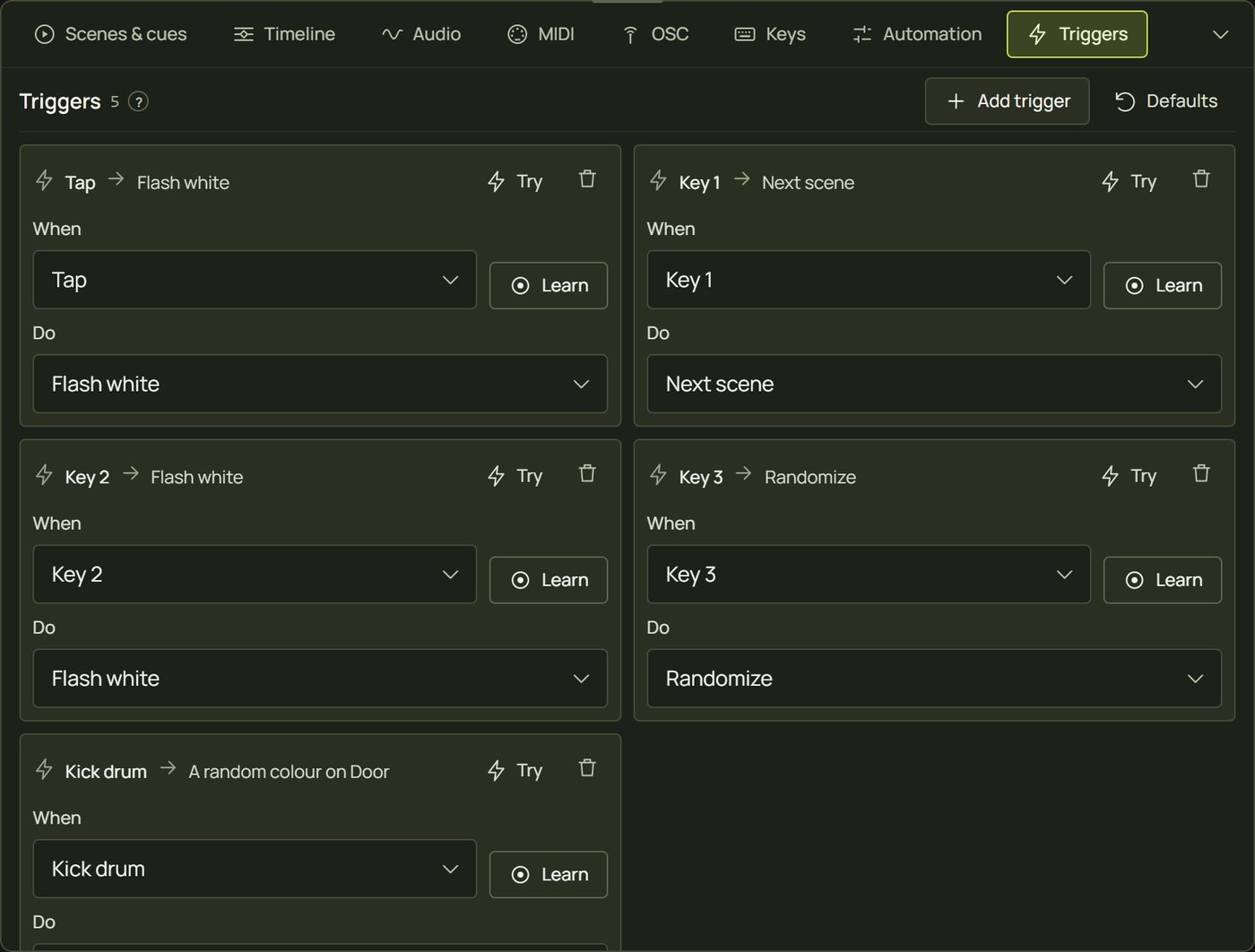Open the Randomize 'Do' dropdown
This screenshot has height=952, width=1255.
(934, 679)
